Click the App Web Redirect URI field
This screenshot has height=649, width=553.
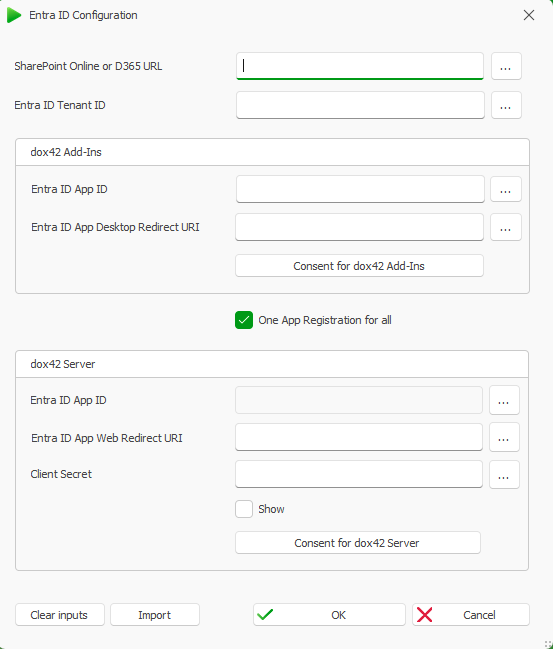359,437
